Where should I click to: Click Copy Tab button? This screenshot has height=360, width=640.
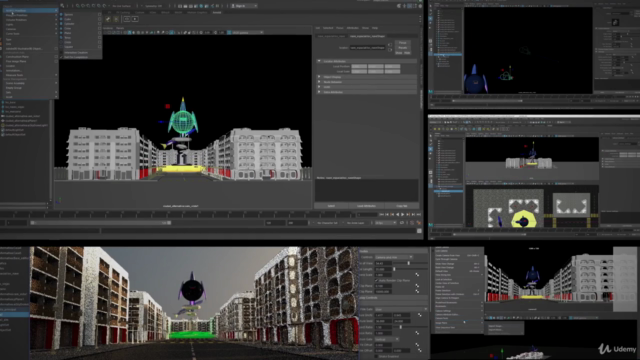(x=402, y=206)
